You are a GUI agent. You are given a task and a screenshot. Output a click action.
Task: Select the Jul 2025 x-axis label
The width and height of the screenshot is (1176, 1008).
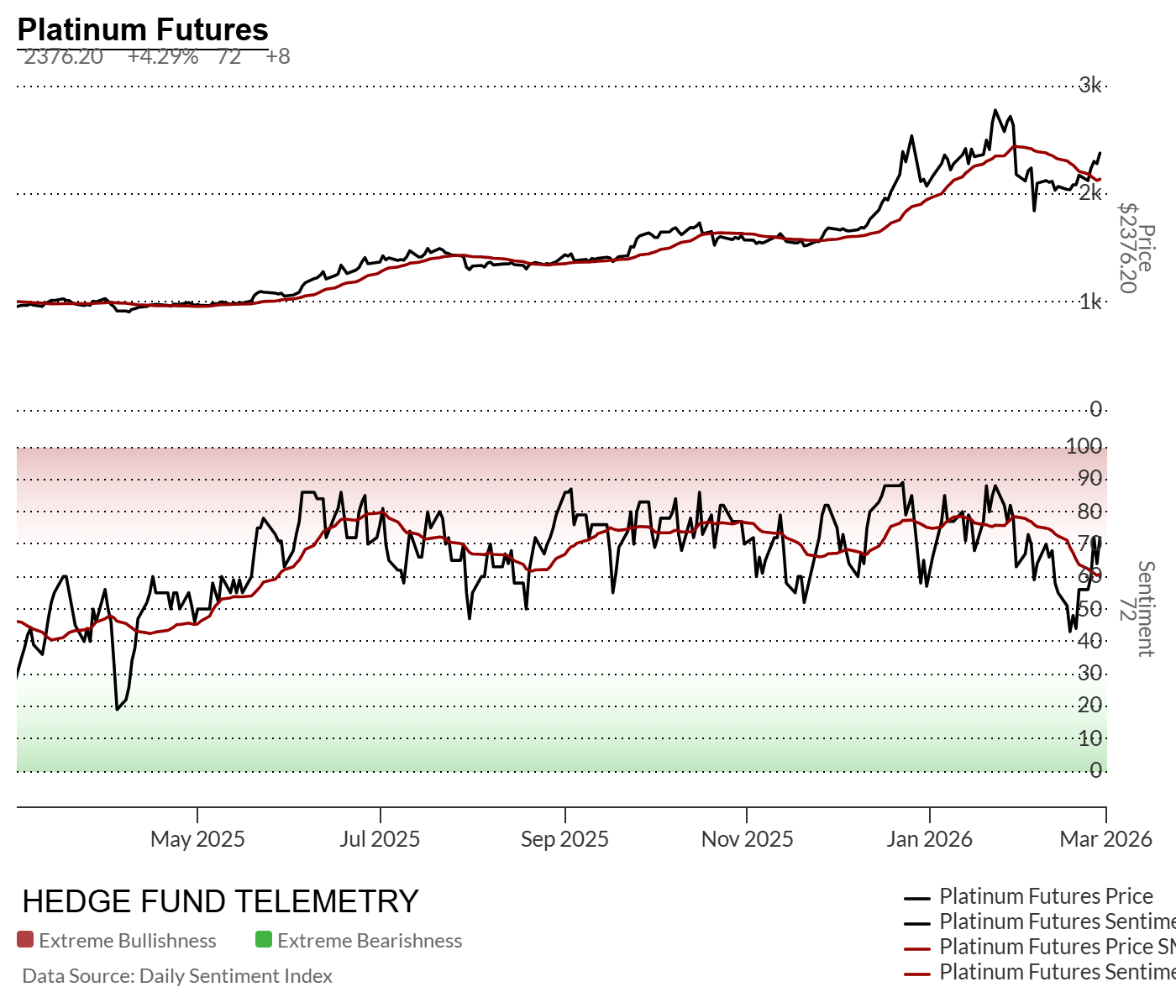pyautogui.click(x=380, y=839)
